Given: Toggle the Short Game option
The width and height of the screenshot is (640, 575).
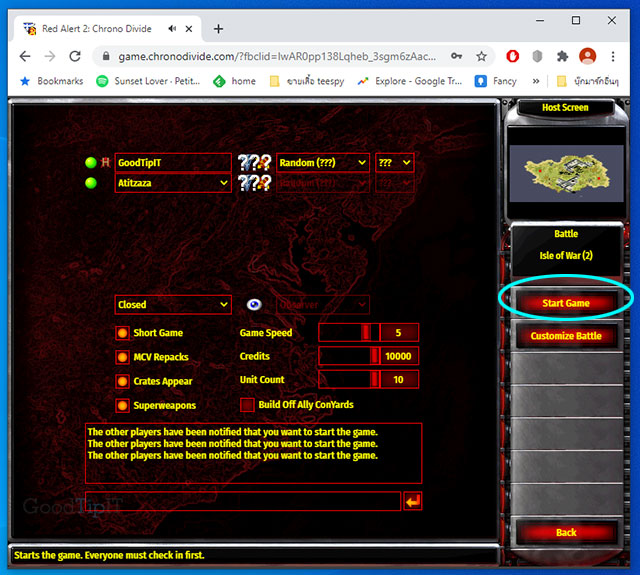Looking at the screenshot, I should tap(122, 333).
